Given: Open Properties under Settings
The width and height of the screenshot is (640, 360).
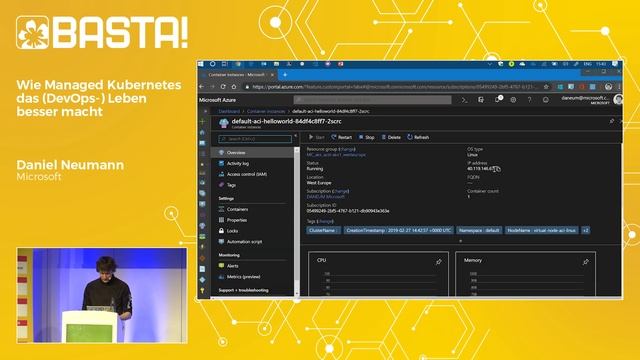Looking at the screenshot, I should pos(252,220).
